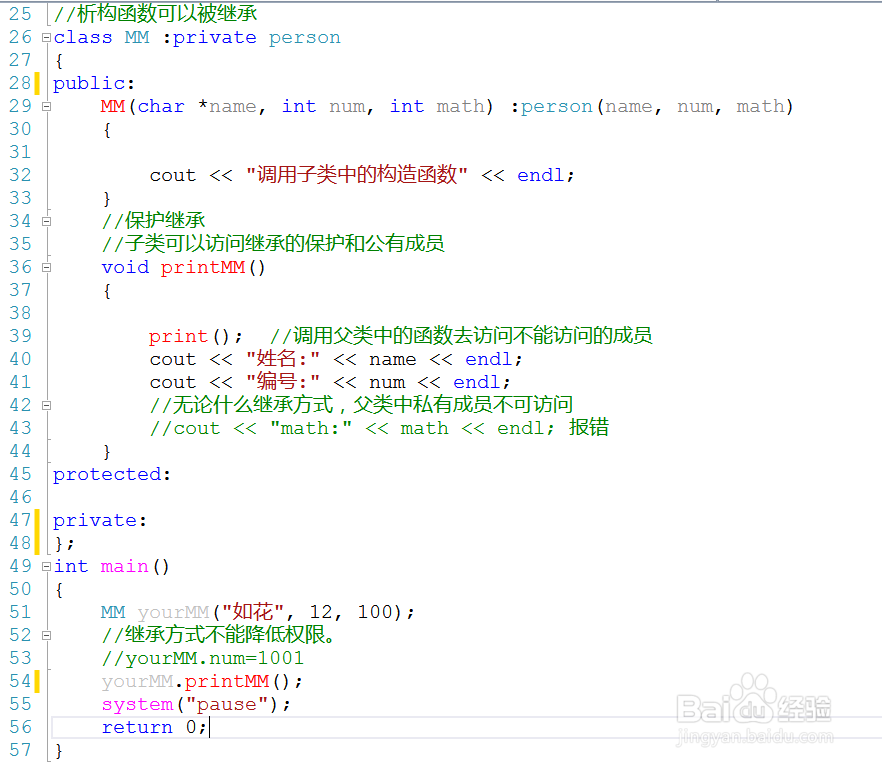This screenshot has width=882, height=767.
Task: Click the 'person' base initializer call on line 29
Action: (556, 106)
